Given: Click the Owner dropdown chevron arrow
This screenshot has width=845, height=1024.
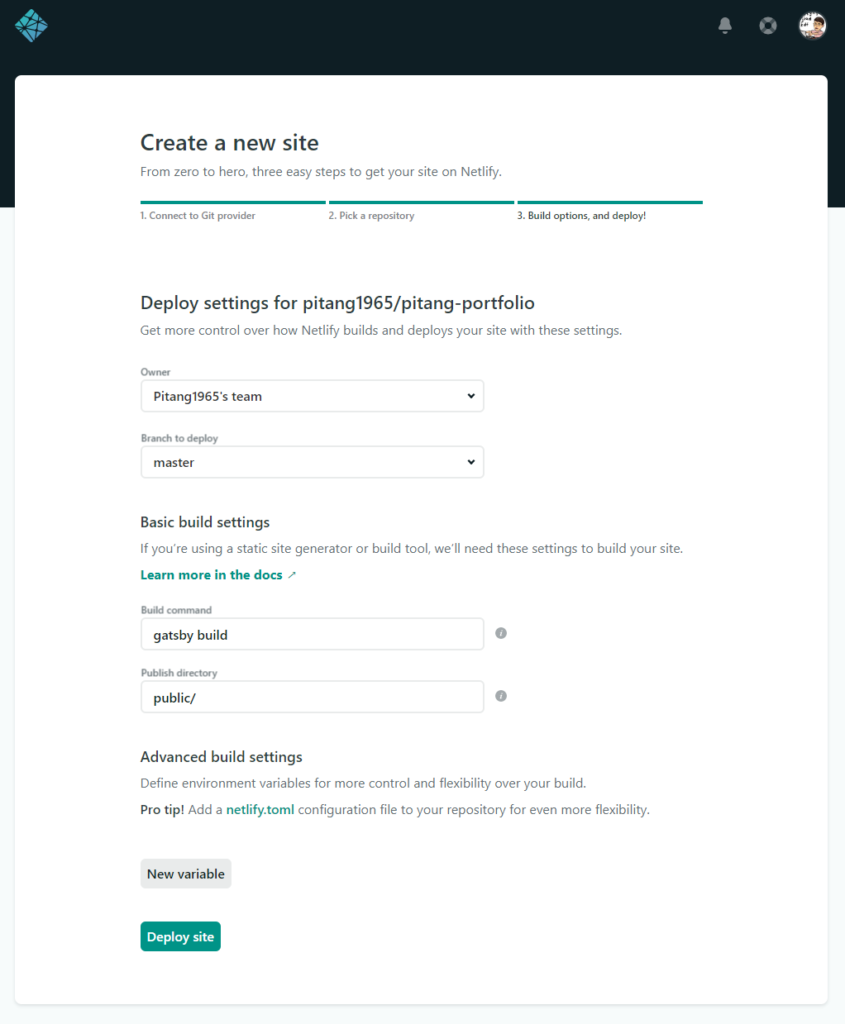Looking at the screenshot, I should tap(471, 396).
